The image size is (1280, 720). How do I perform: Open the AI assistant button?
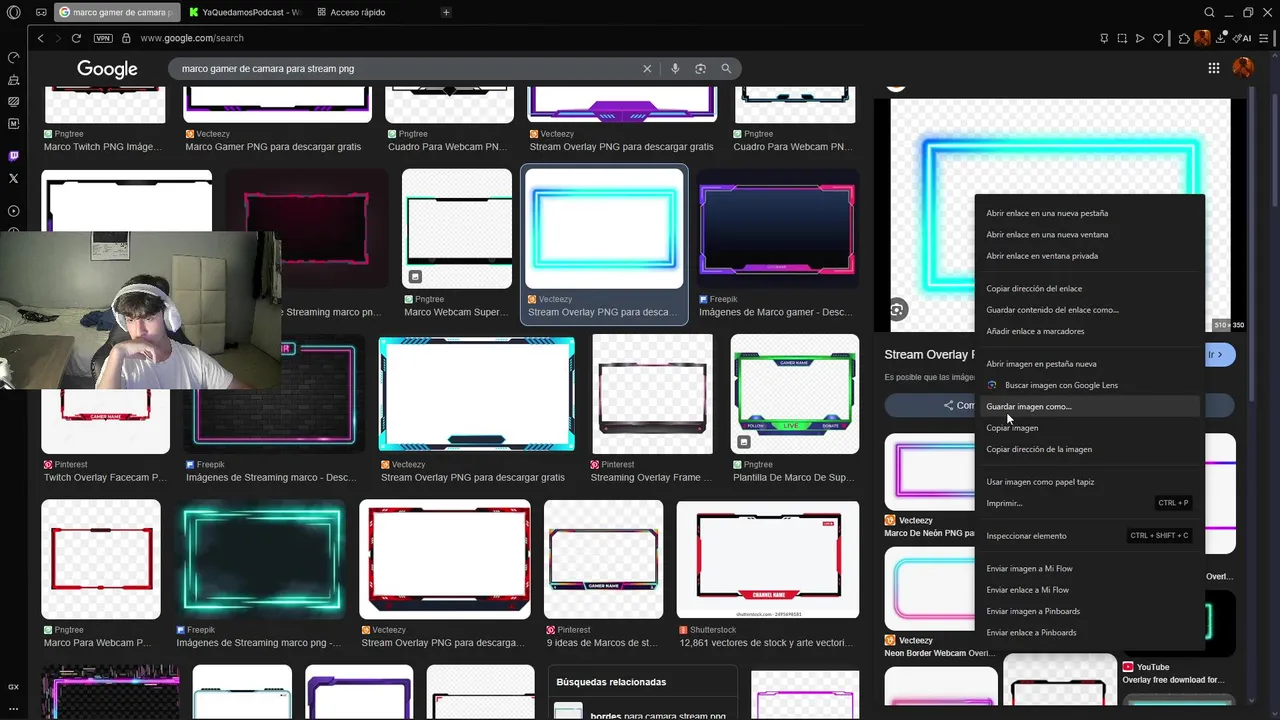[x=1243, y=38]
